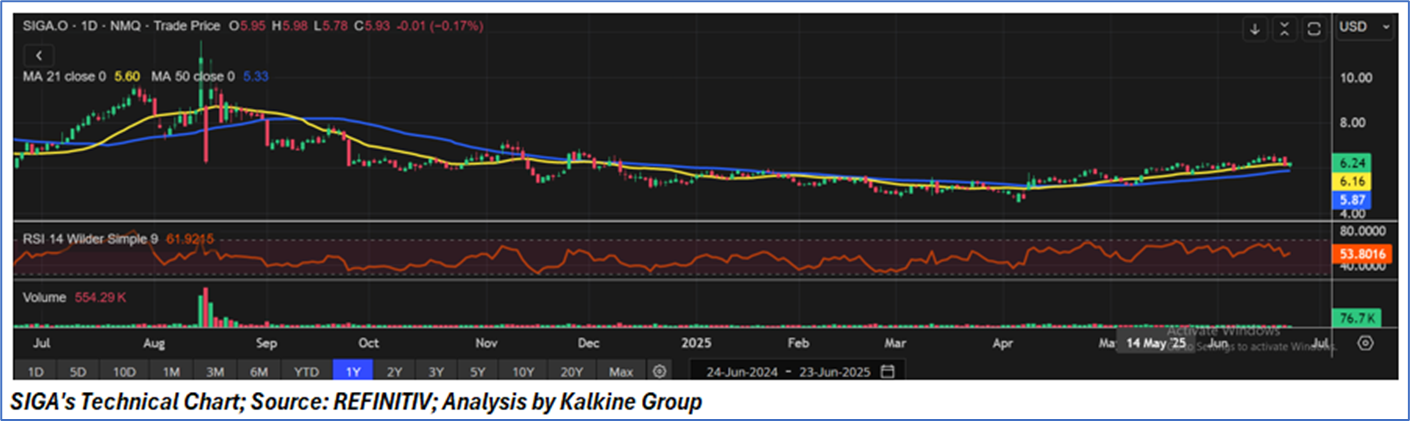Image resolution: width=1410 pixels, height=421 pixels.
Task: Select the highlighted 1Y range tab
Action: click(352, 371)
